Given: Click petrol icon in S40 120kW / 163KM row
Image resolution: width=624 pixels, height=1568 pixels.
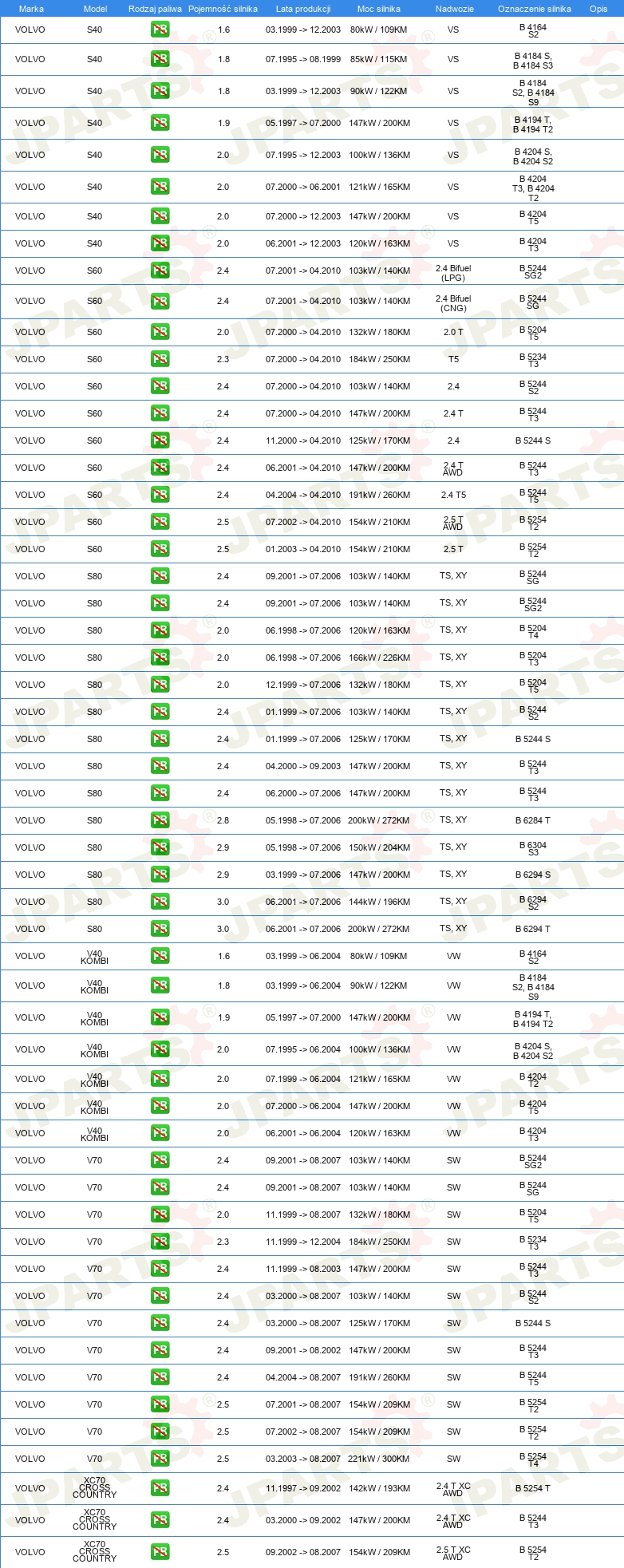Looking at the screenshot, I should pyautogui.click(x=160, y=243).
